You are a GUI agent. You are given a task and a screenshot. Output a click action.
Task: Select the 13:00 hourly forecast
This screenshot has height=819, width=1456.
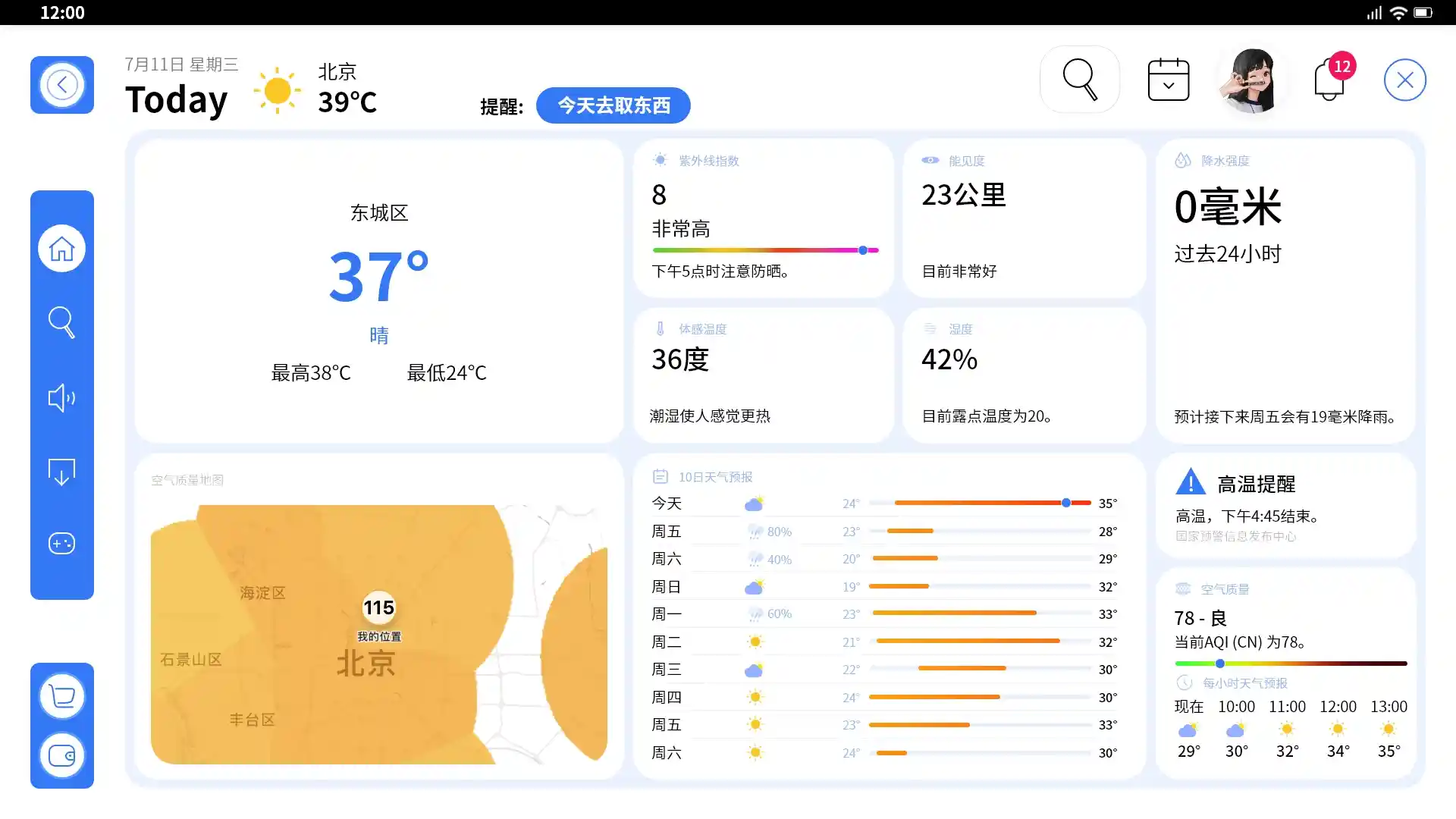click(1389, 729)
